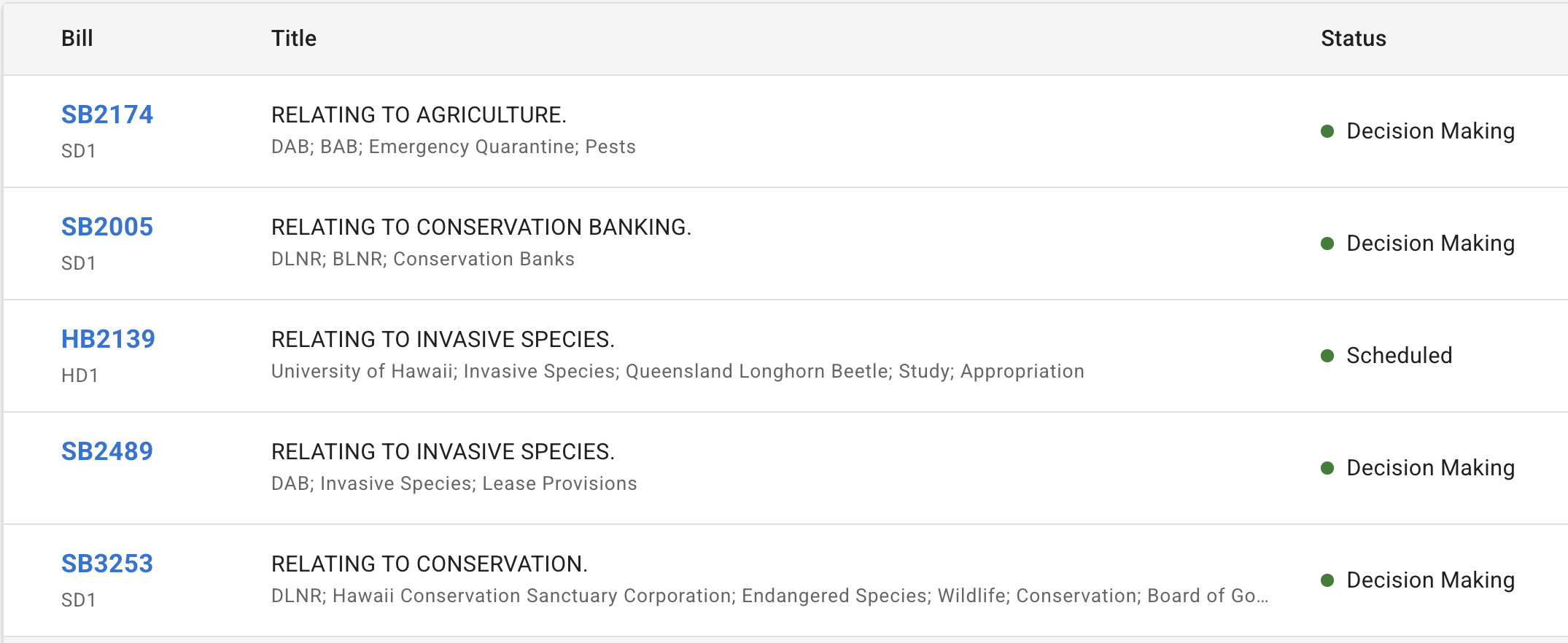Click the truncated description text under SB3253

click(768, 595)
